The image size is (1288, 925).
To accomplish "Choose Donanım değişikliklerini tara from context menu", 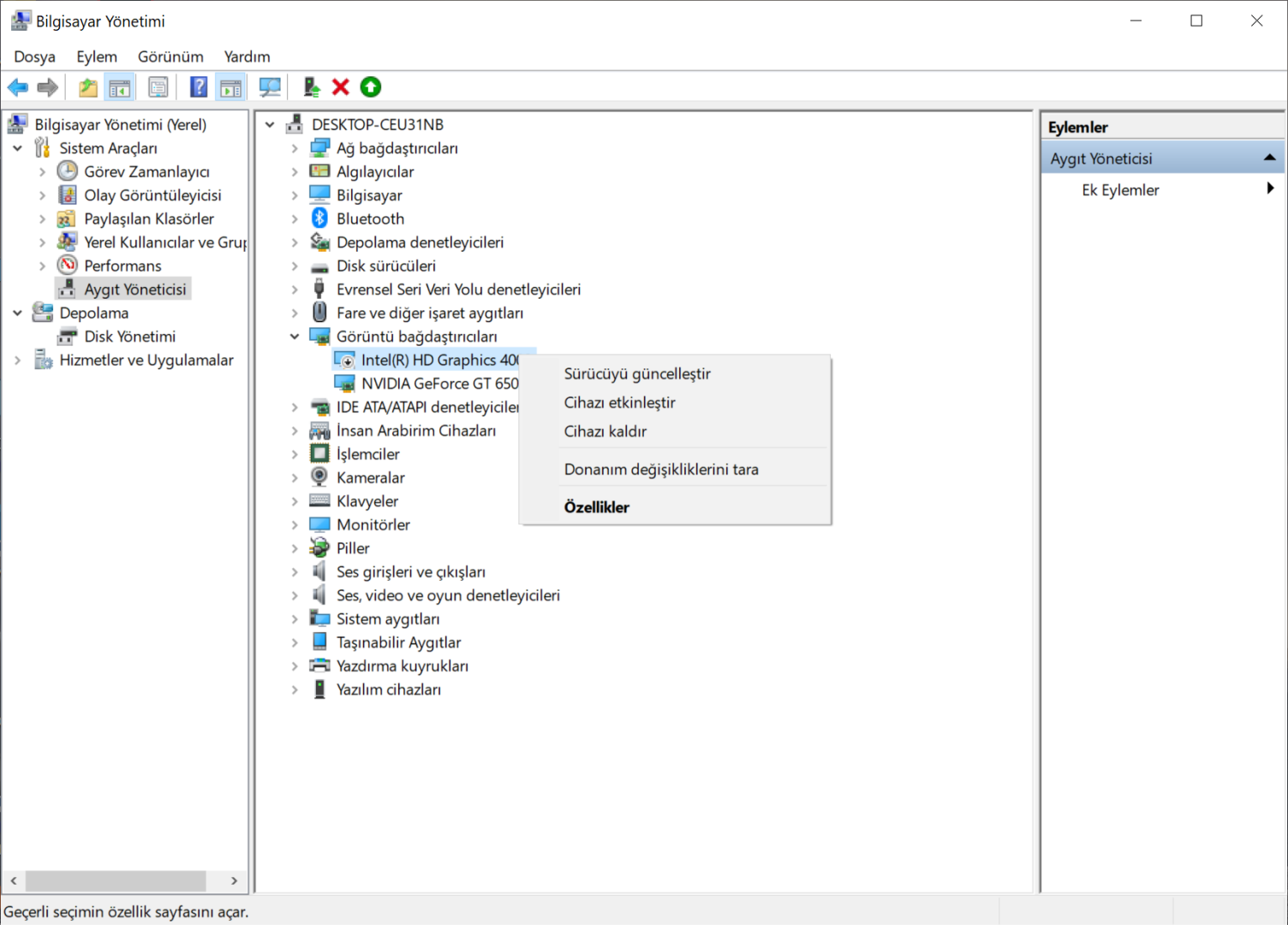I will (676, 469).
